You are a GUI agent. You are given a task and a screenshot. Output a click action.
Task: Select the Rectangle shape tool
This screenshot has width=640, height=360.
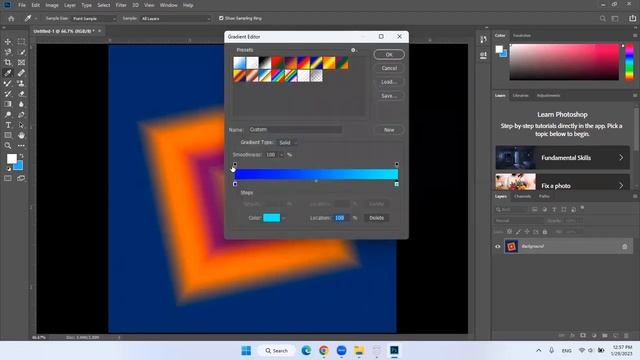tap(8, 135)
